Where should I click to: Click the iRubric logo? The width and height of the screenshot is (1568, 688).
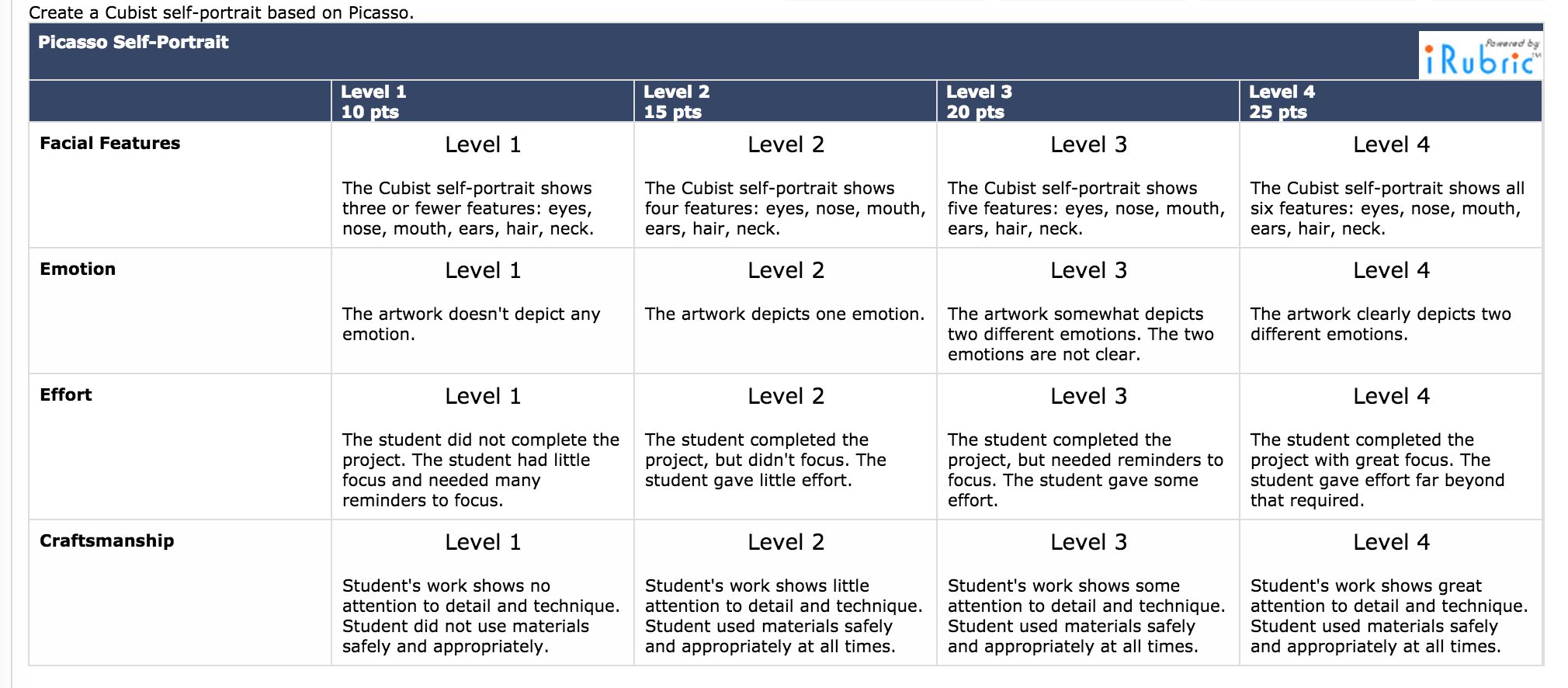(1480, 56)
